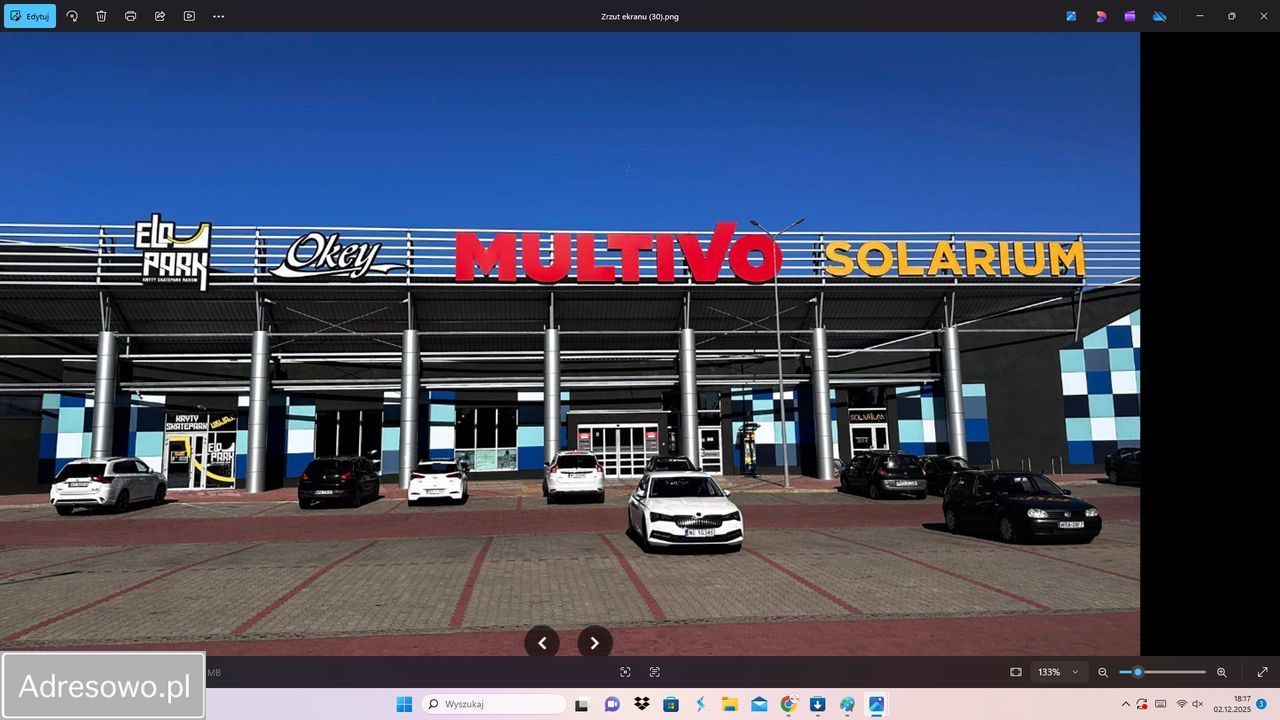The width and height of the screenshot is (1280, 720).
Task: Open the three-dots more options menu
Action: pyautogui.click(x=218, y=16)
